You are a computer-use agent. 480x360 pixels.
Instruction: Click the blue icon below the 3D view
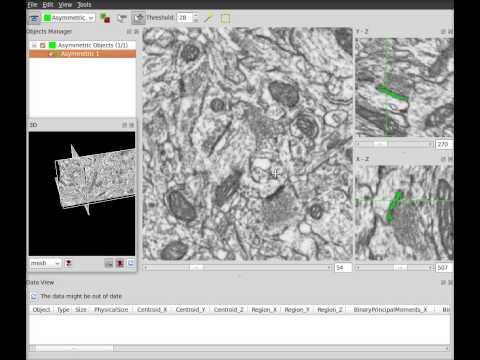coord(131,264)
